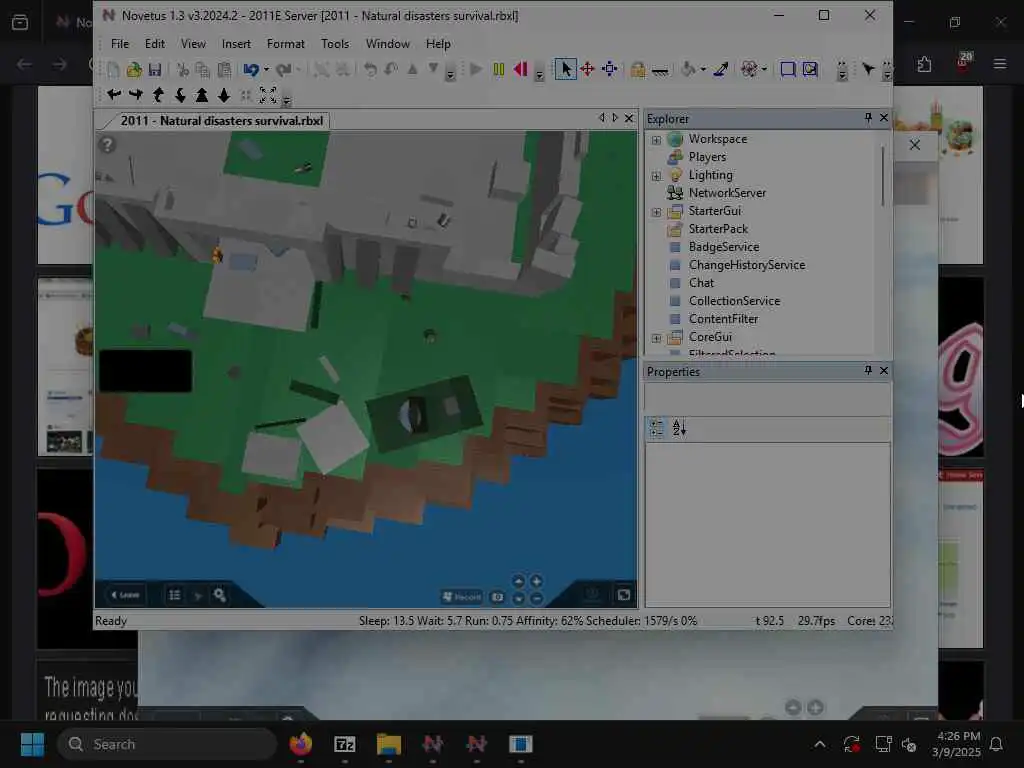
Task: Click the blue Group selection icon
Action: 788,69
